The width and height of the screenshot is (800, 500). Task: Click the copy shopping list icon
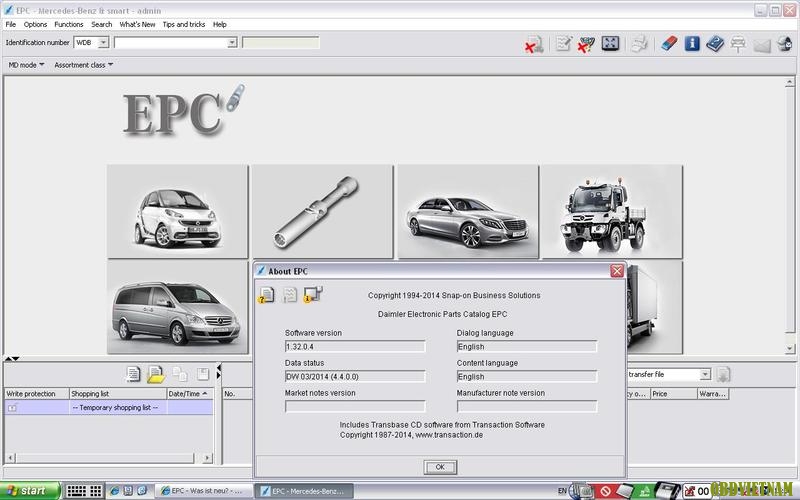(180, 374)
